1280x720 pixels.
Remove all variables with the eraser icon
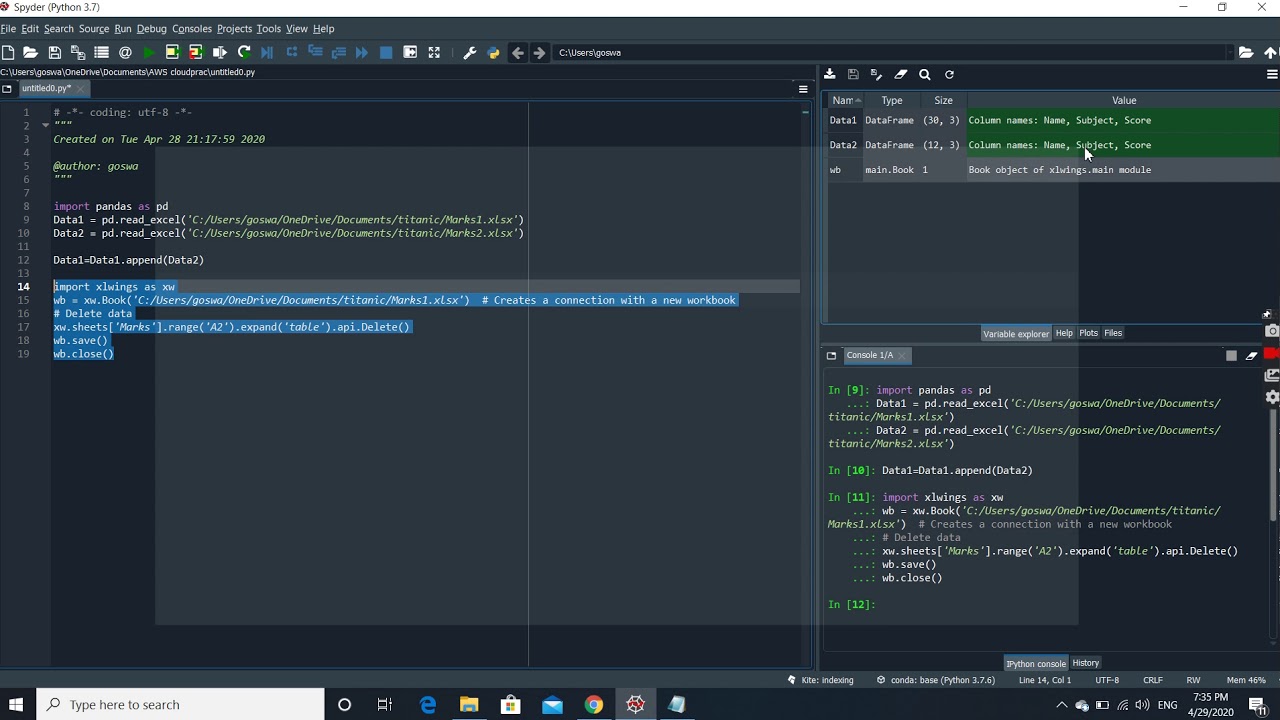tap(901, 74)
